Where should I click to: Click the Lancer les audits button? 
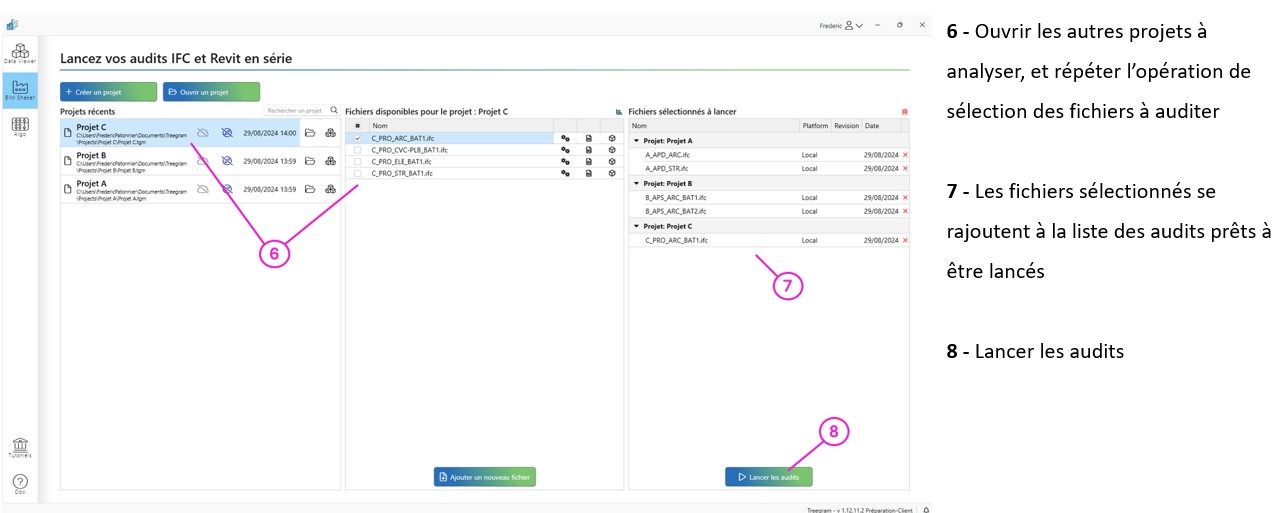point(768,478)
